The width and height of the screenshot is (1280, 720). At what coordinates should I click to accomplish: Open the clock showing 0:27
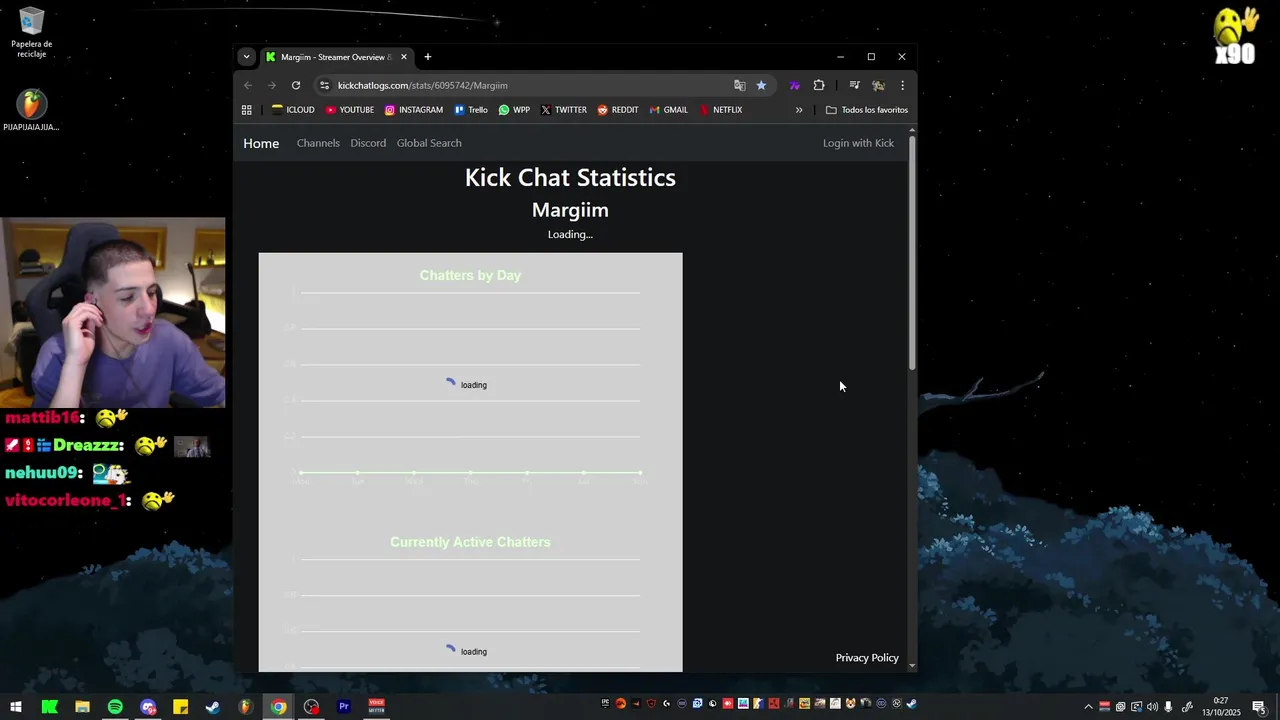click(x=1221, y=707)
